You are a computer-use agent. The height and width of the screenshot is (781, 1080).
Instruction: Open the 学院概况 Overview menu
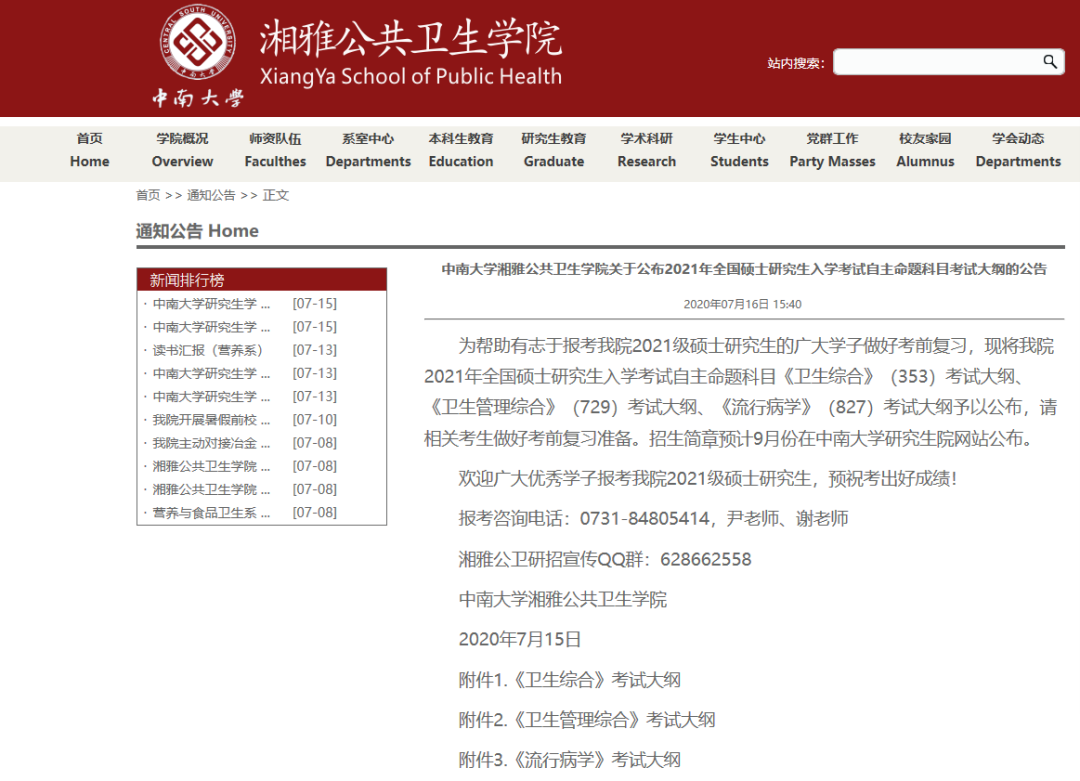click(x=183, y=149)
